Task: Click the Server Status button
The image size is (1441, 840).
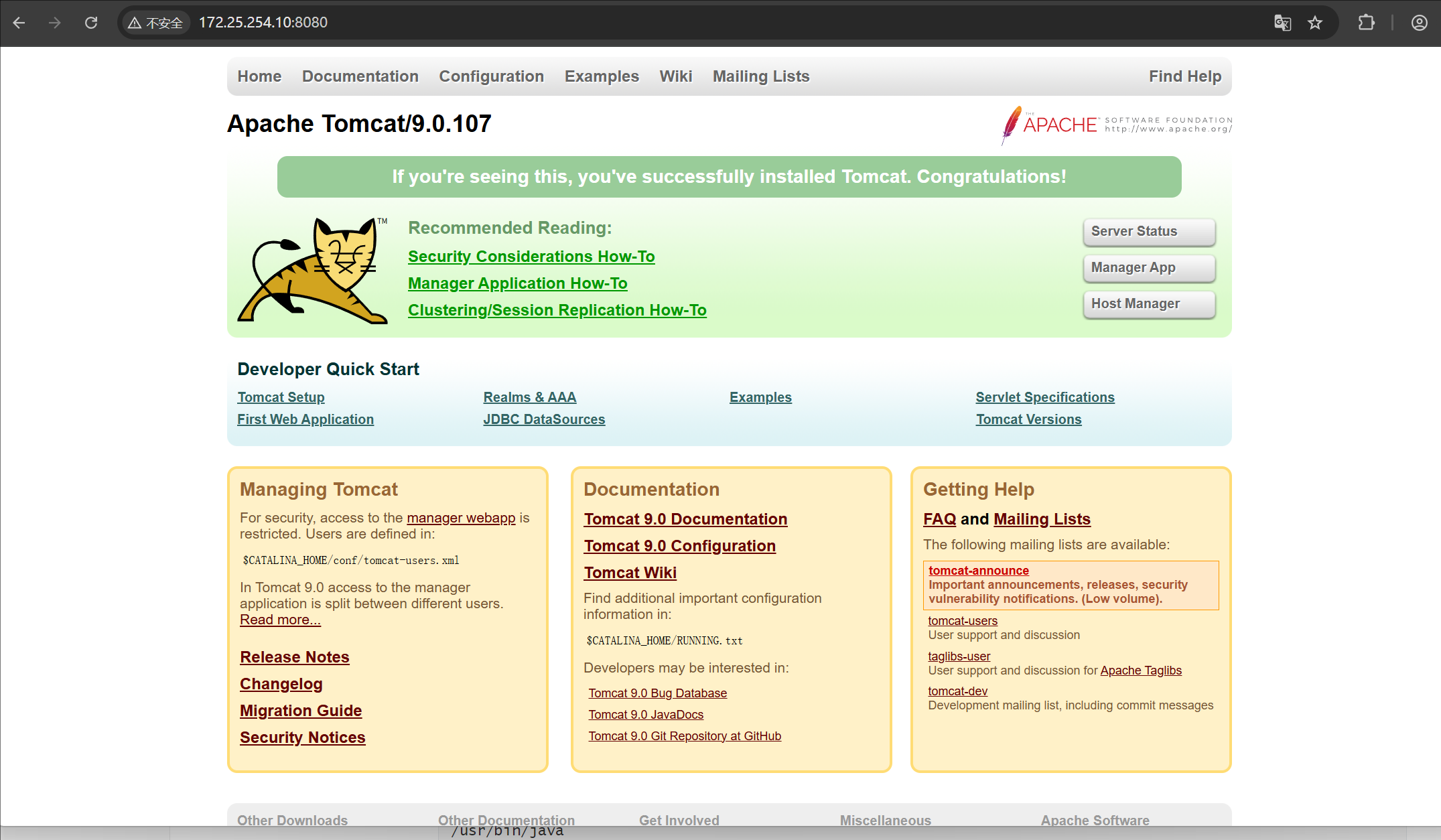Action: 1149,232
